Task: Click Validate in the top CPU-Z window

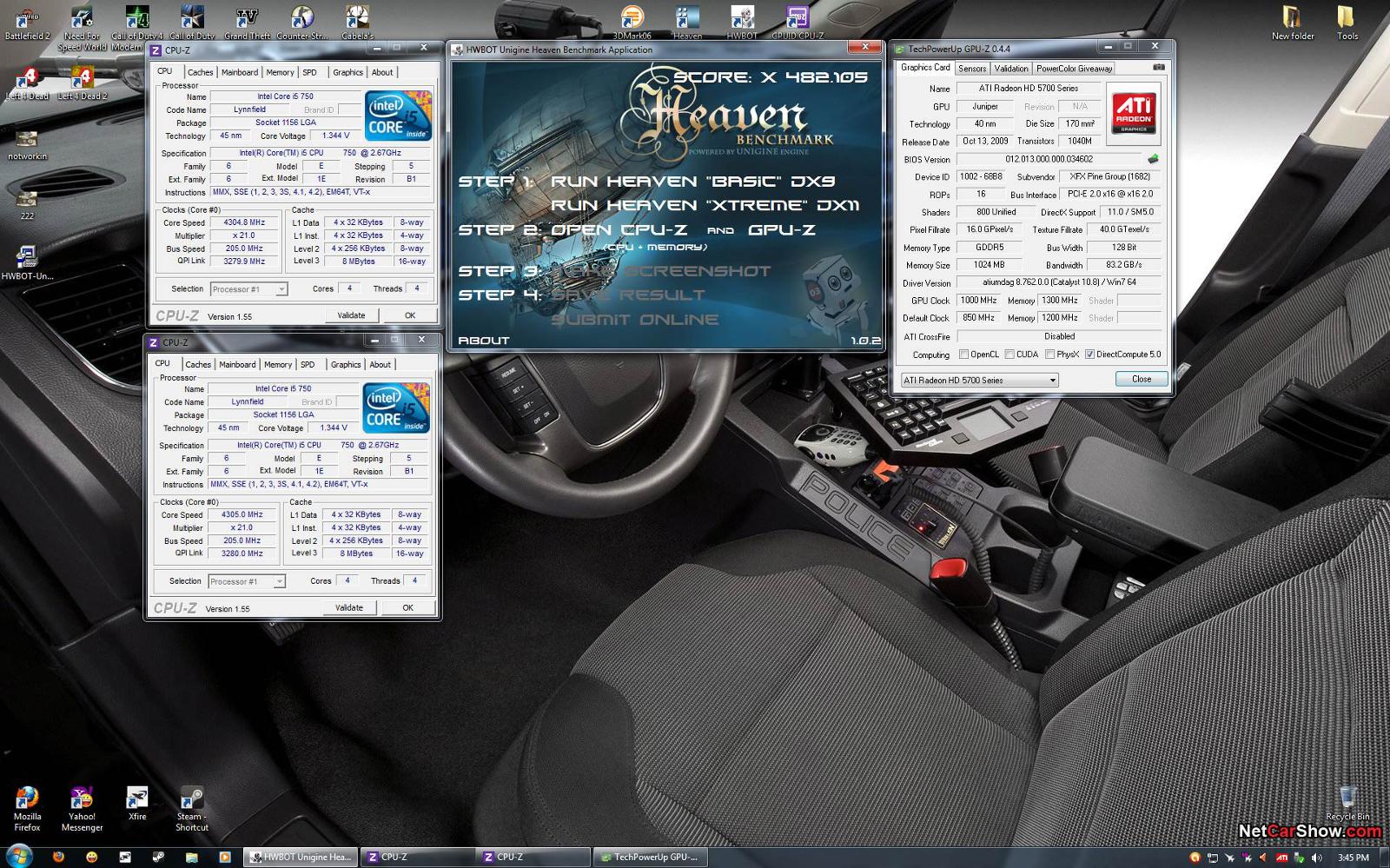Action: coord(351,315)
